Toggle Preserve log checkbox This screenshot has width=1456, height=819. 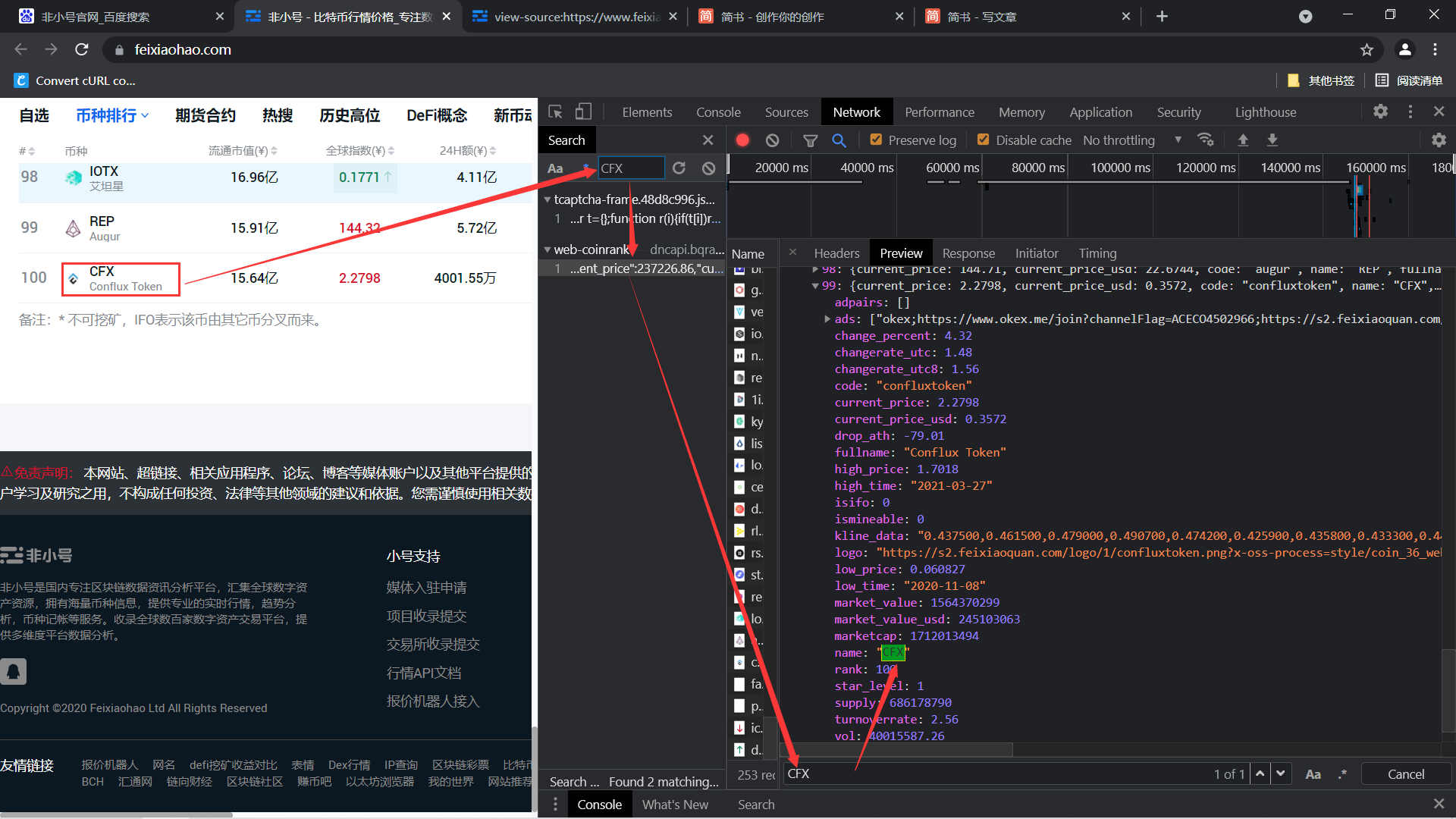click(x=876, y=140)
